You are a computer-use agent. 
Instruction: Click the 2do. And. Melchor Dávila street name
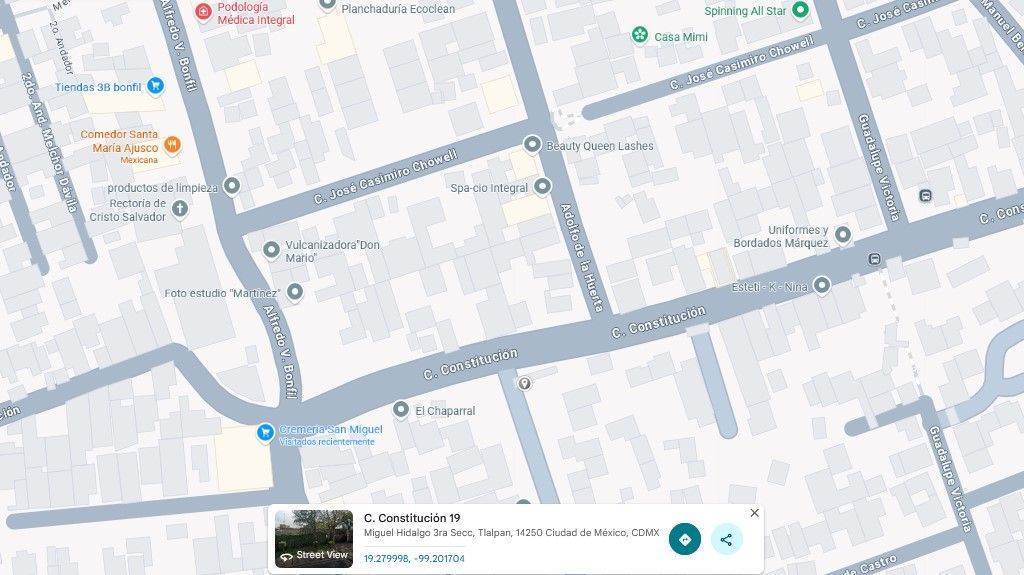click(x=50, y=142)
